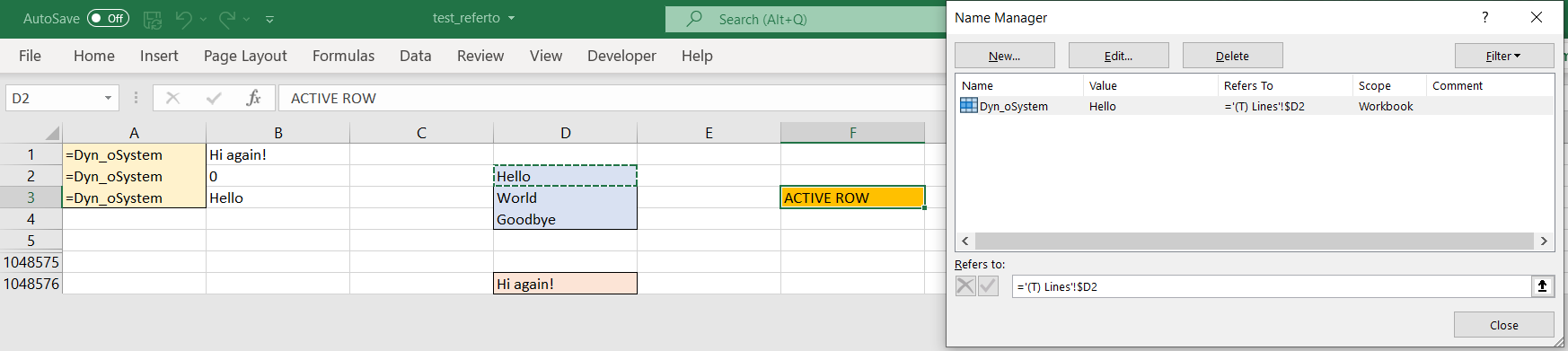This screenshot has width=1568, height=351.
Task: Click the collapse dialog range selector icon
Action: 1542,286
